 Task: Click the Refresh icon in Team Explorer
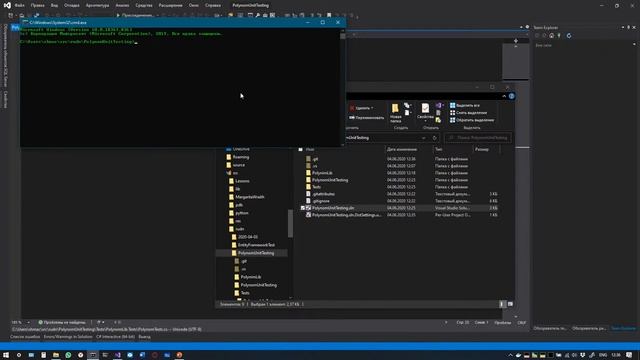(569, 36)
